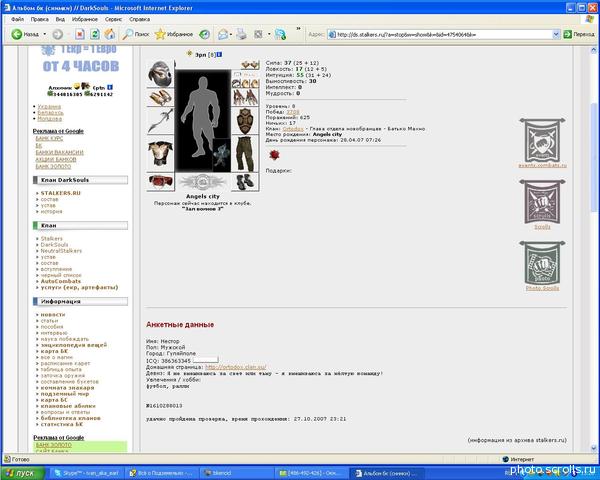Click the shield equipment slot

point(245,121)
